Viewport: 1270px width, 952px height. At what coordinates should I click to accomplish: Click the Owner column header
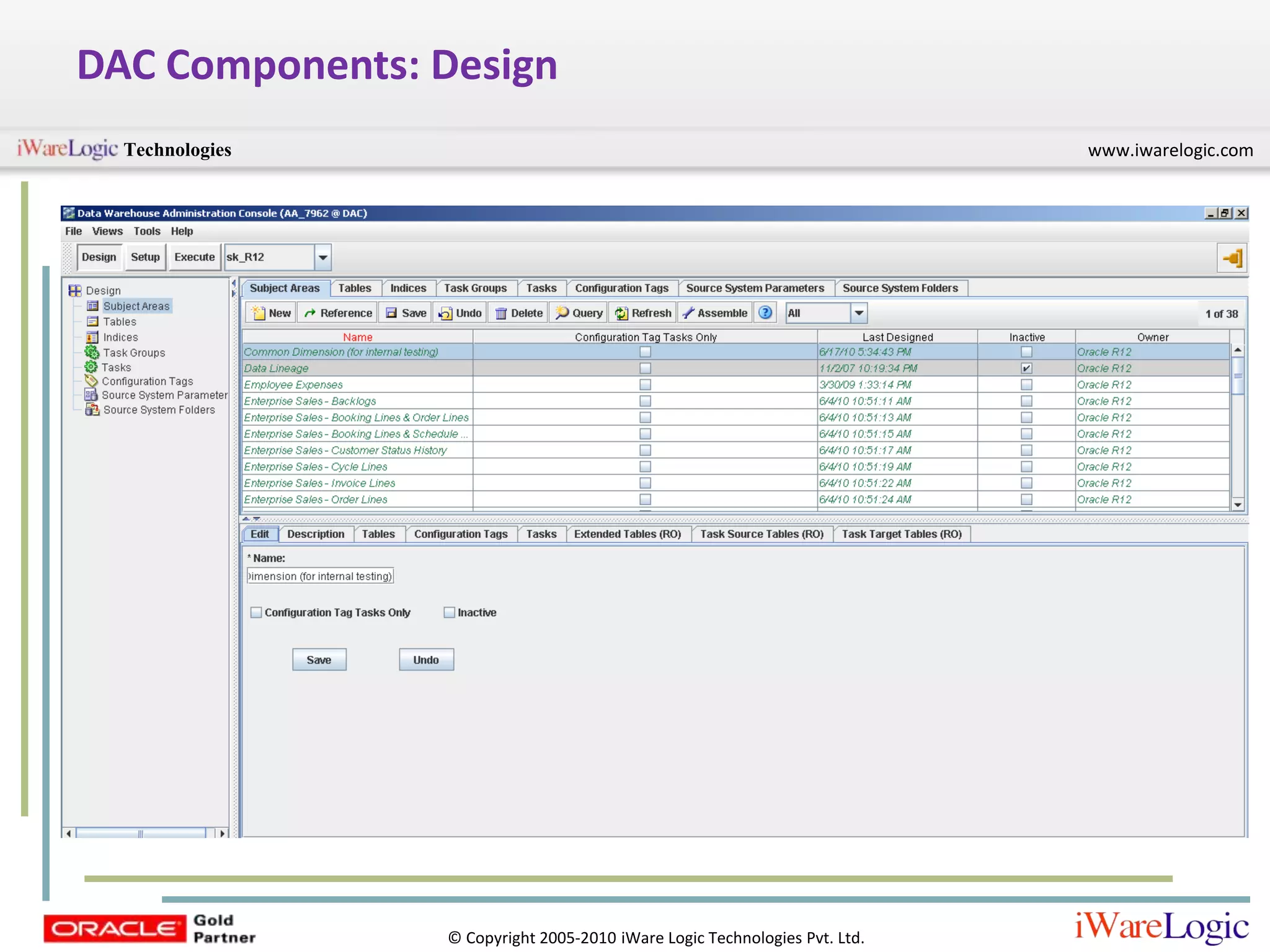pos(1152,337)
